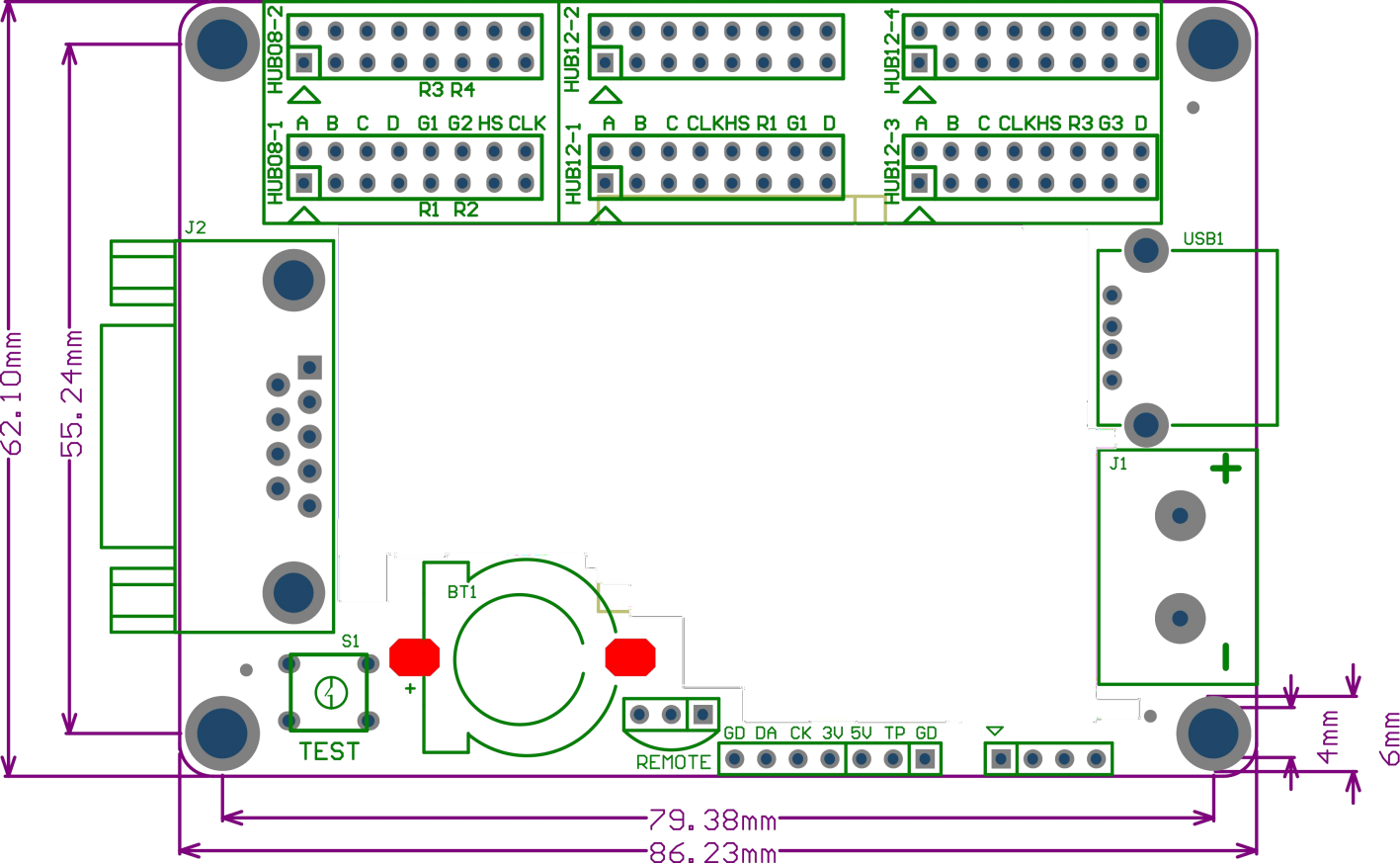Select the BT1 battery holder label
Screen dimensions: 1400x863
pyautogui.click(x=461, y=592)
